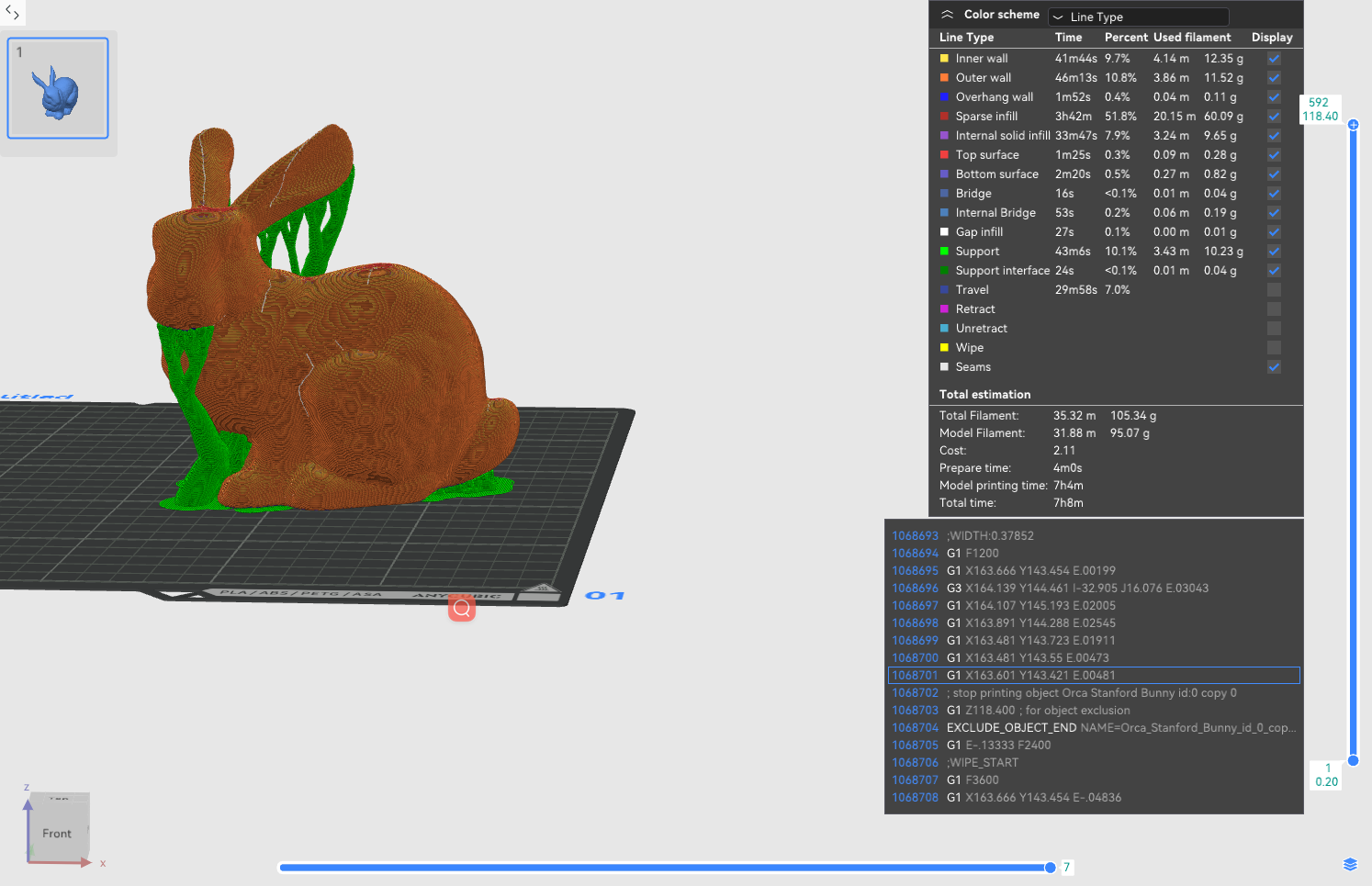Select G-code line 1068708
Image resolution: width=1372 pixels, height=886 pixels.
point(1095,797)
